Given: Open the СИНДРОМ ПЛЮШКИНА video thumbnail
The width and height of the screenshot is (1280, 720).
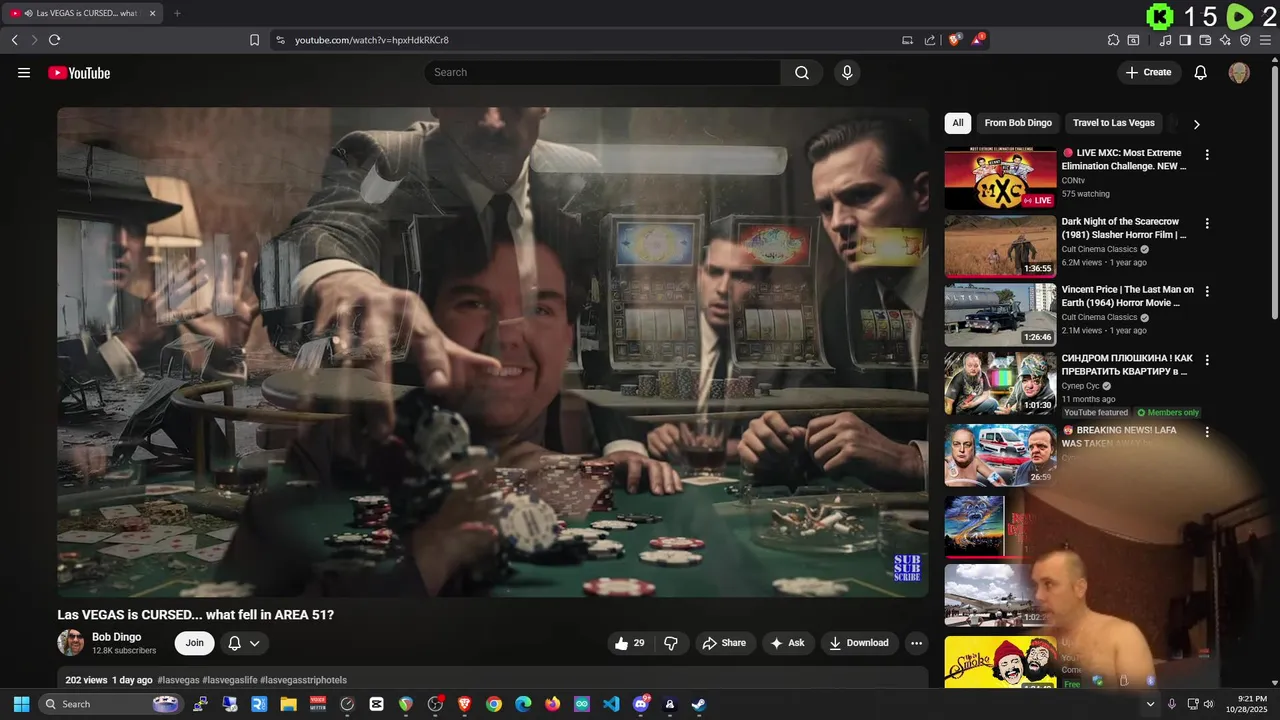Looking at the screenshot, I should tap(1000, 383).
